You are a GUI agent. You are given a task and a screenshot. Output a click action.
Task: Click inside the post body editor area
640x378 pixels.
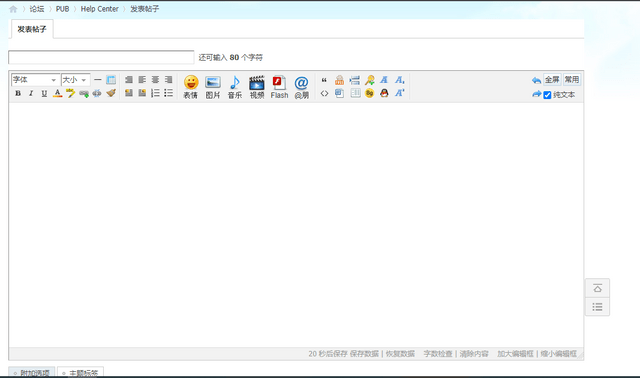pyautogui.click(x=296, y=225)
